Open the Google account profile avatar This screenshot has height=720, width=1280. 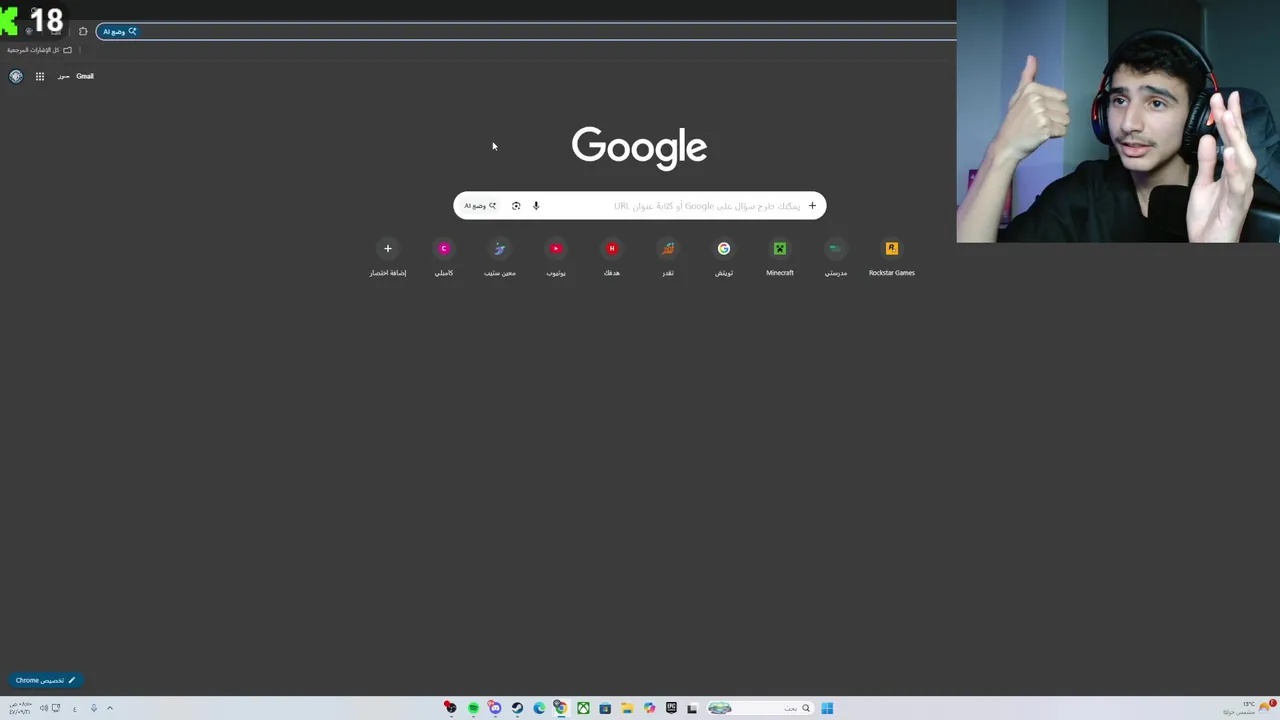click(x=16, y=76)
